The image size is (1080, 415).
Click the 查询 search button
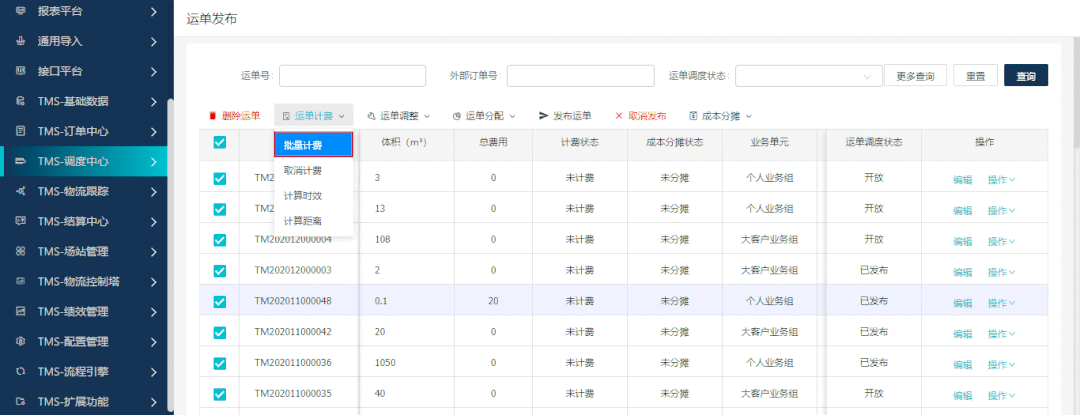tap(1026, 76)
